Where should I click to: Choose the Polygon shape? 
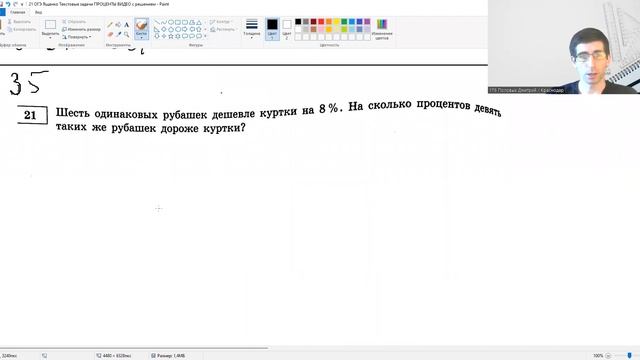pyautogui.click(x=192, y=22)
